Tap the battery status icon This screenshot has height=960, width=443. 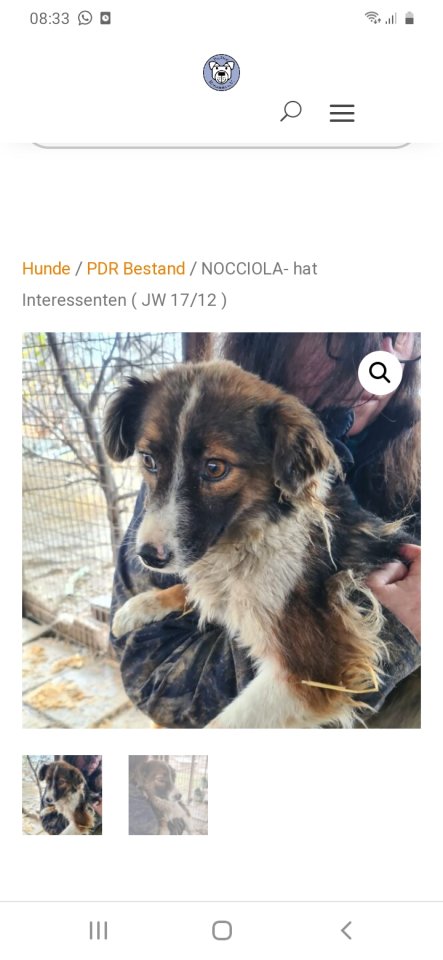[x=409, y=18]
